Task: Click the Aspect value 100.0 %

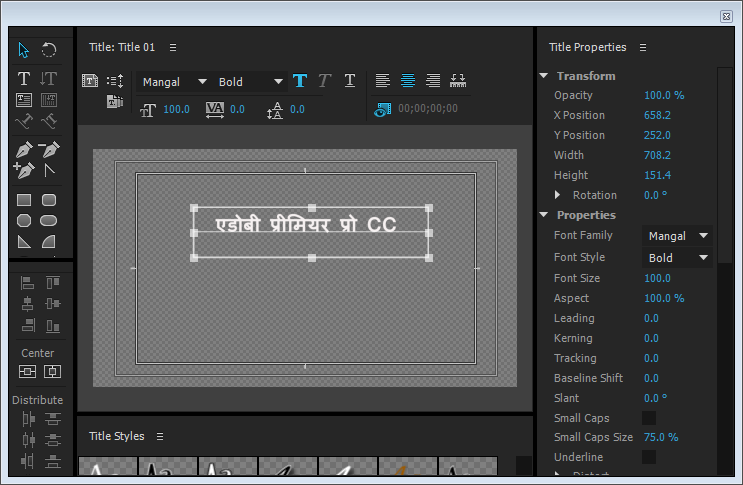Action: (x=664, y=298)
